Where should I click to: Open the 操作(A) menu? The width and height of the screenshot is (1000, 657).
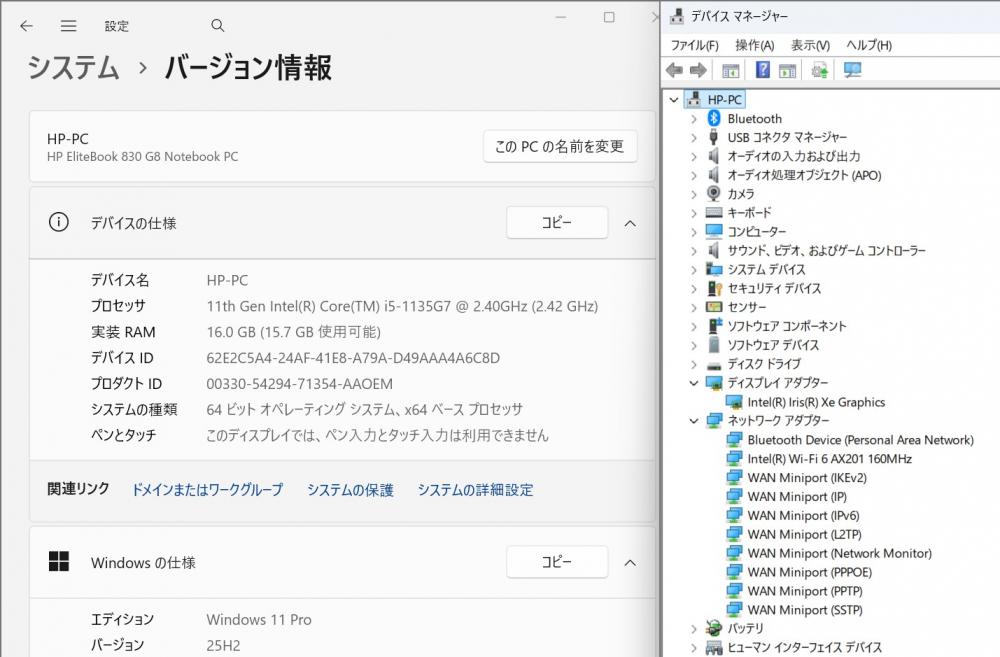[754, 45]
